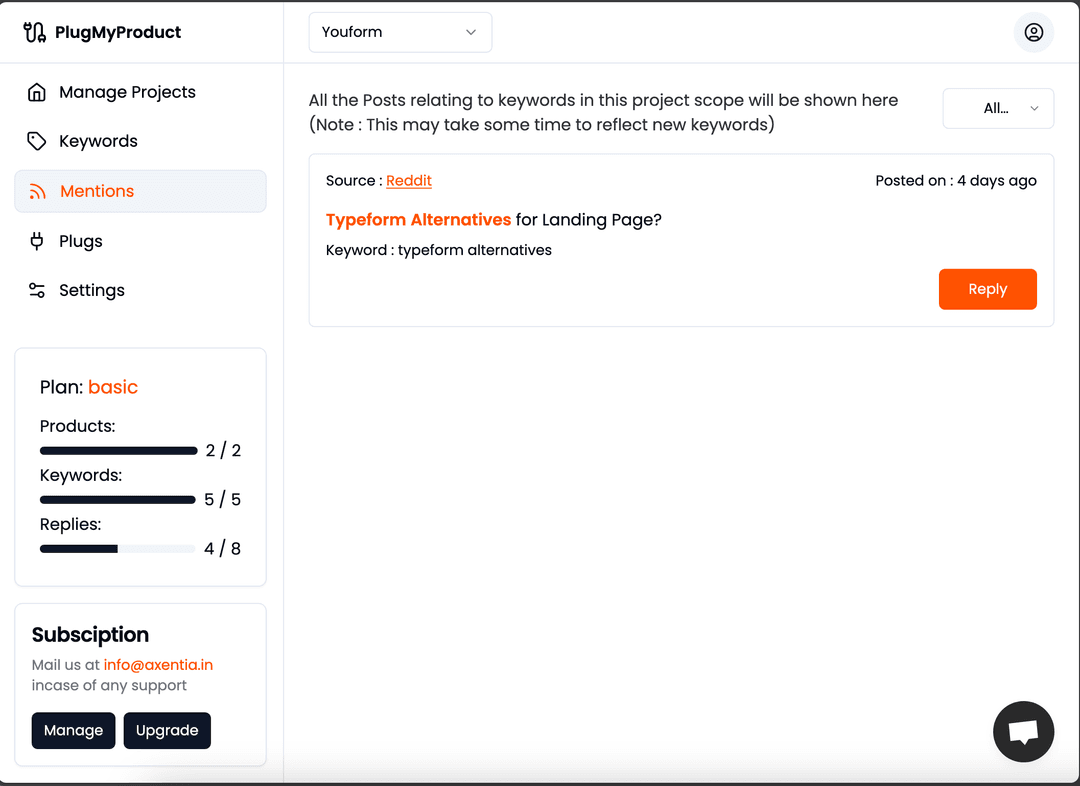Click the Replies usage progress bar
The height and width of the screenshot is (786, 1080).
(118, 549)
